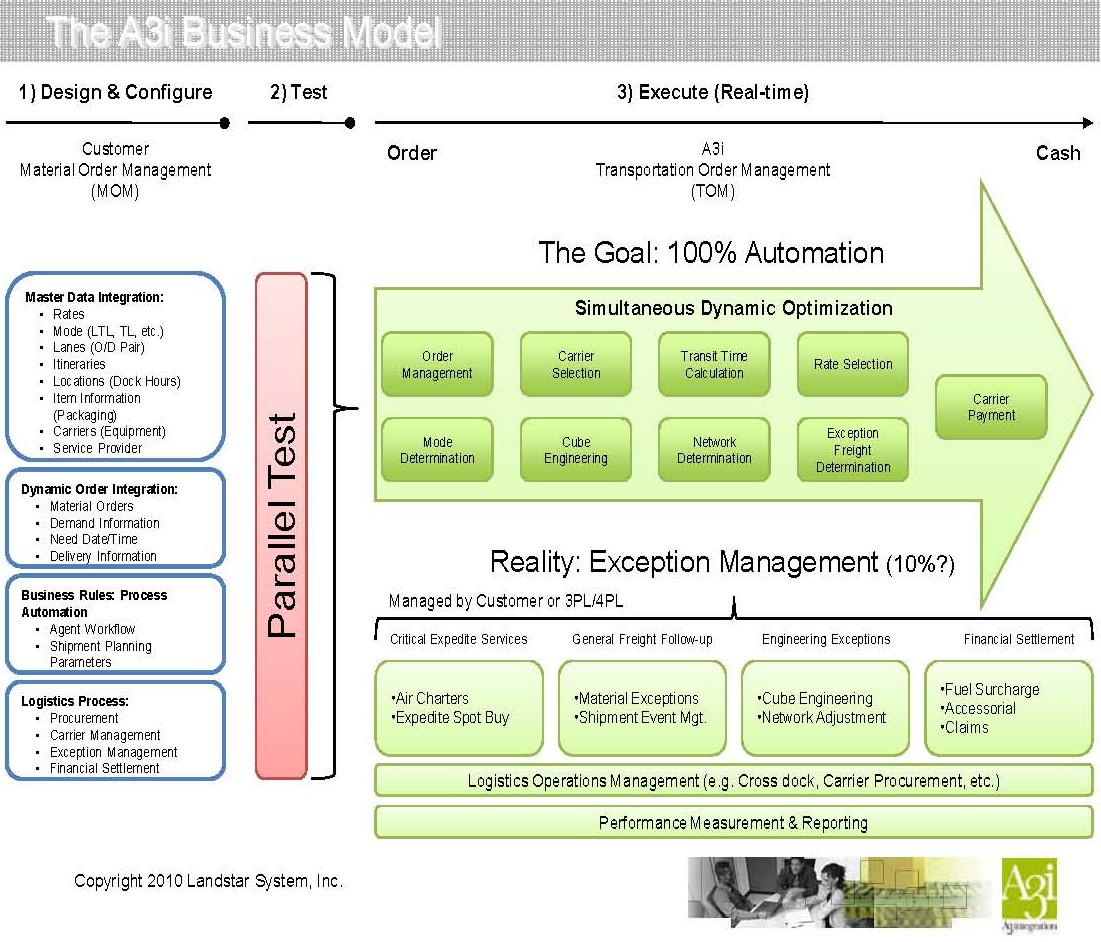Click the Exception Freight Determination box
The width and height of the screenshot is (1101, 942).
(x=853, y=450)
